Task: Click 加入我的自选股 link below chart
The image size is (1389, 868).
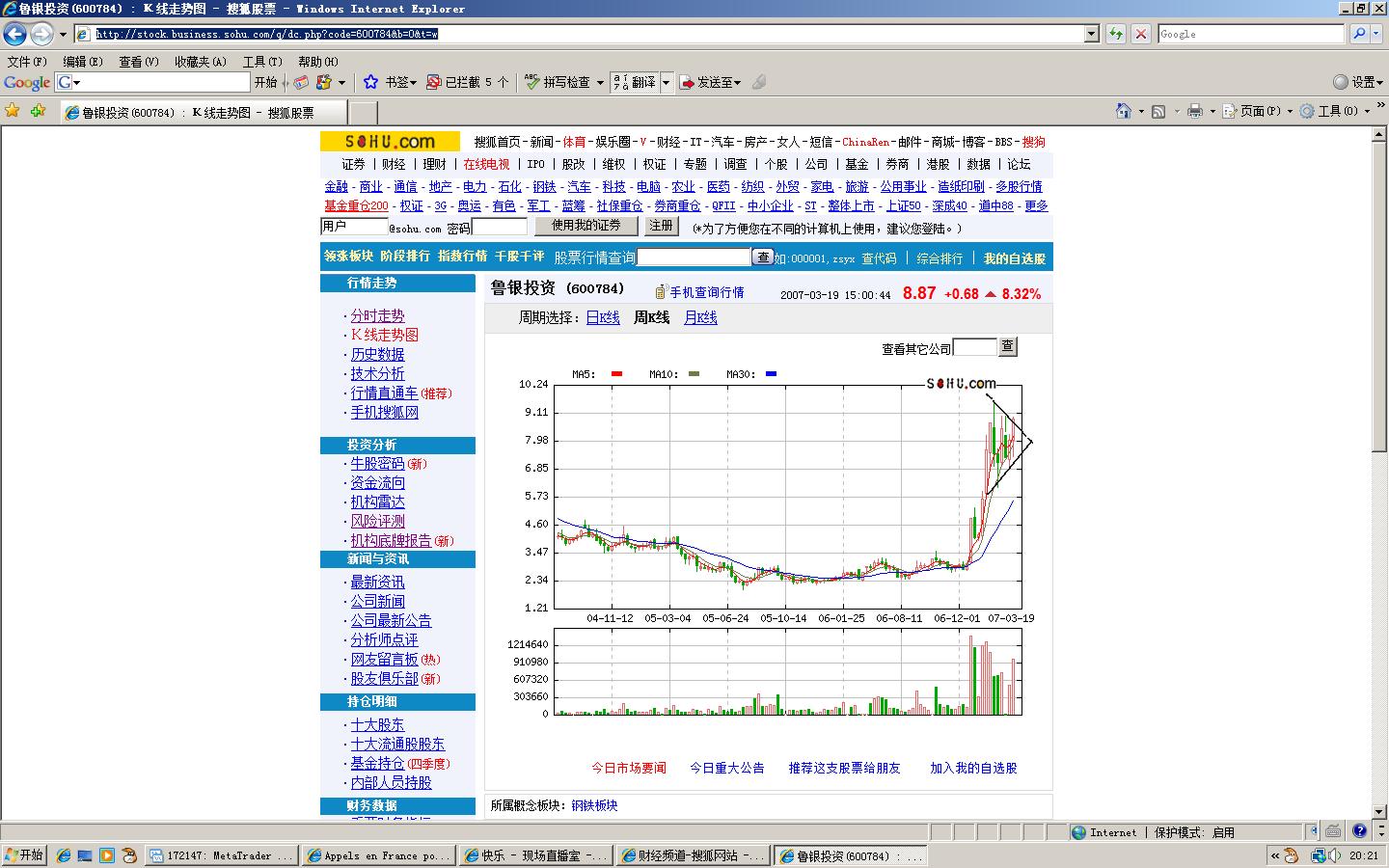Action: (x=973, y=768)
